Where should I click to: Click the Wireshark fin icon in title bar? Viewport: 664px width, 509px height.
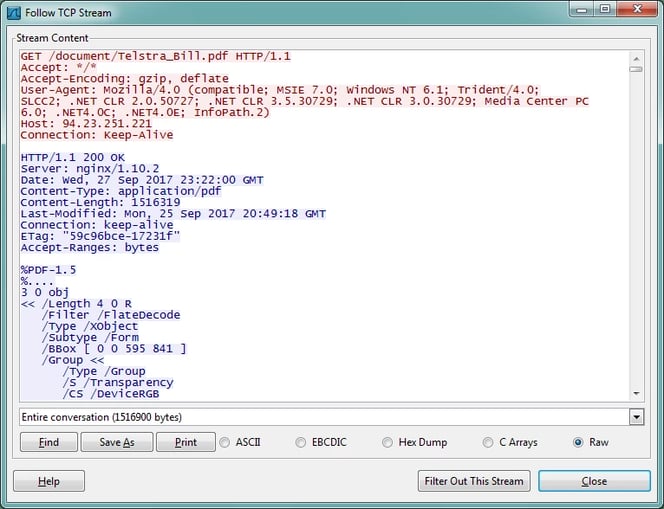coord(13,13)
